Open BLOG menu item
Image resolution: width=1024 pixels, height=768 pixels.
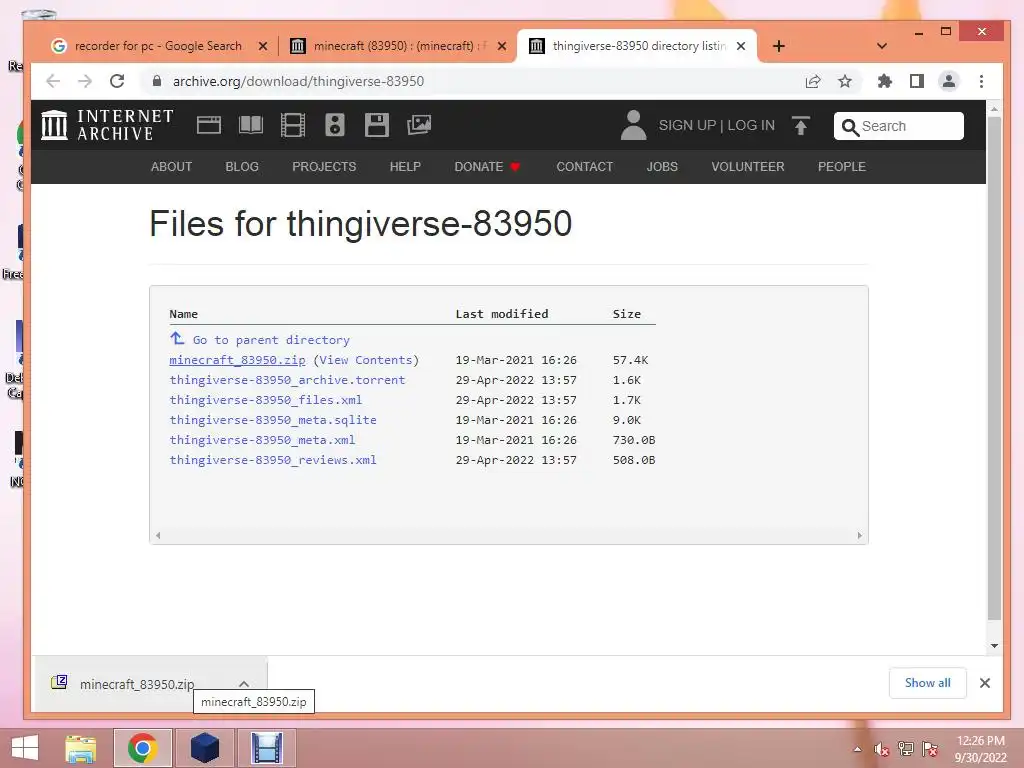click(242, 167)
